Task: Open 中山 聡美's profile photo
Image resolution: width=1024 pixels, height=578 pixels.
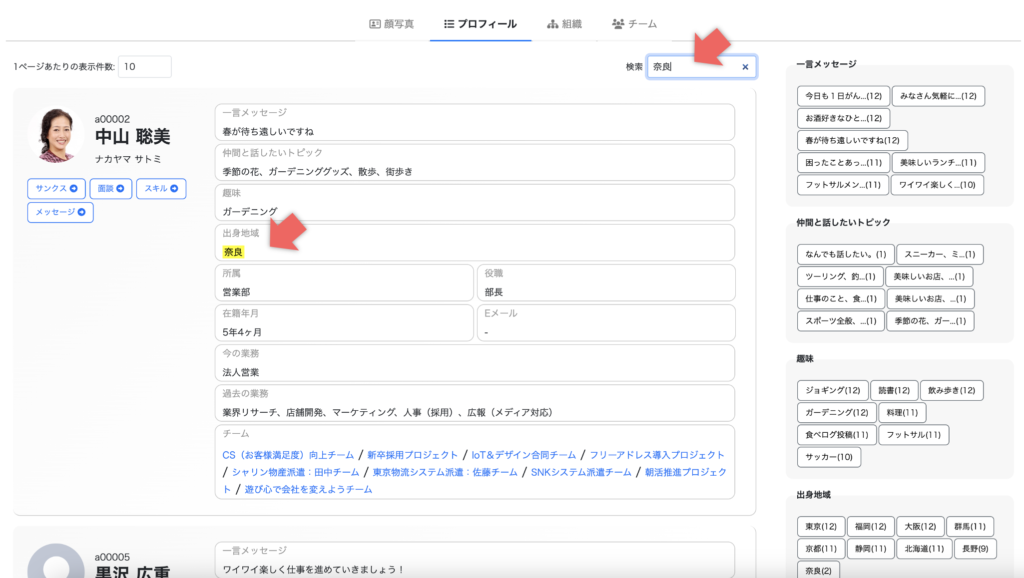Action: (x=56, y=136)
